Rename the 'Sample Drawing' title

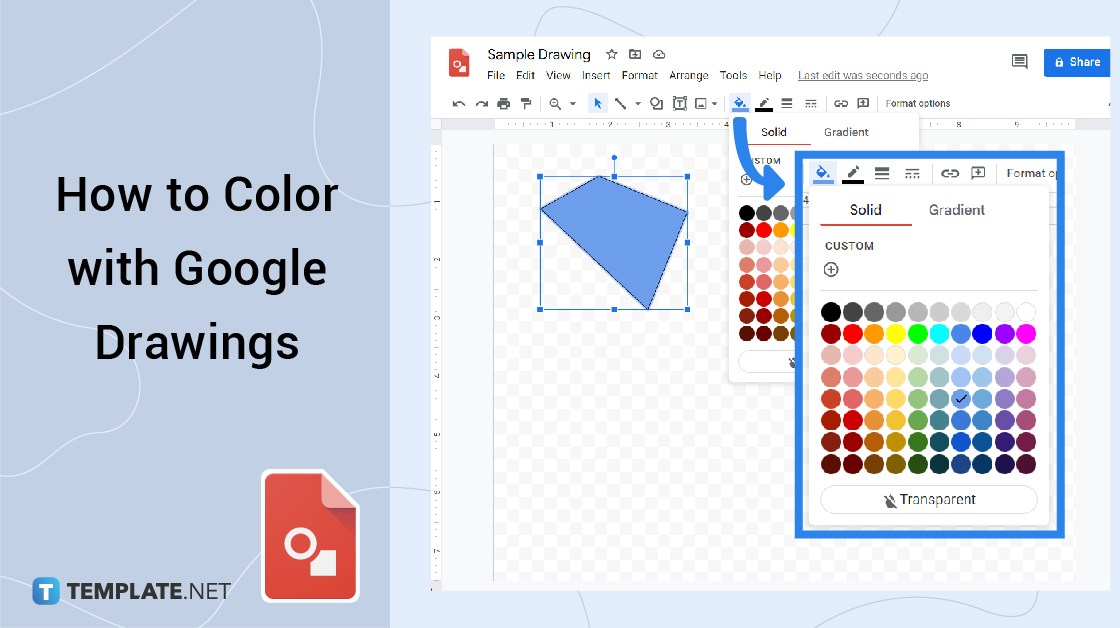(539, 54)
